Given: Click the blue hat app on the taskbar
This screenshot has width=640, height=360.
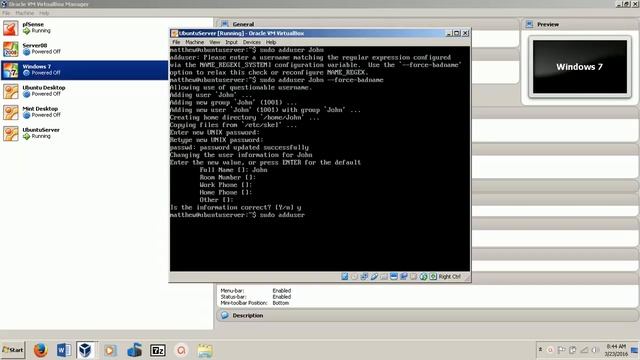Looking at the screenshot, I should pyautogui.click(x=134, y=350).
